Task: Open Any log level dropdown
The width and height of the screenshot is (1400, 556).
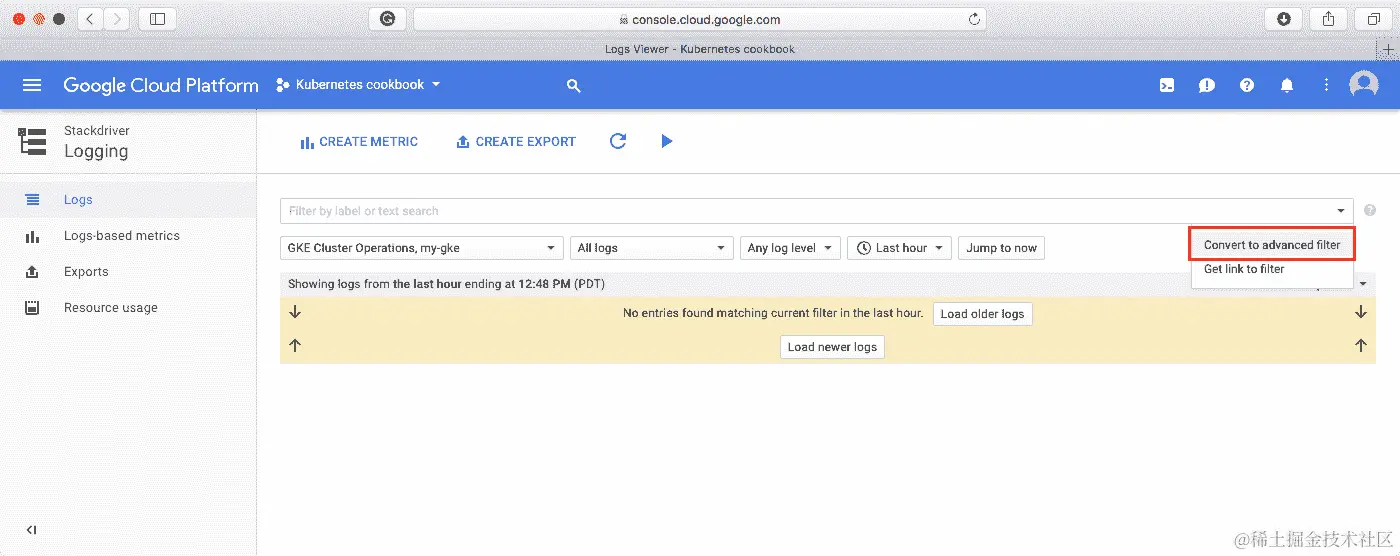Action: [x=790, y=248]
